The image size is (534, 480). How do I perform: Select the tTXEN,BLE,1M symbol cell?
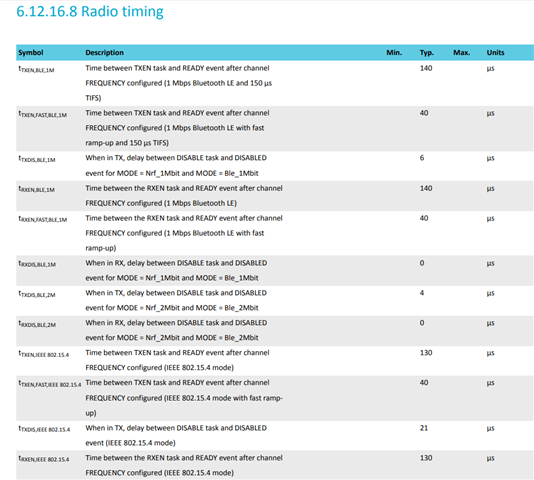pyautogui.click(x=36, y=69)
